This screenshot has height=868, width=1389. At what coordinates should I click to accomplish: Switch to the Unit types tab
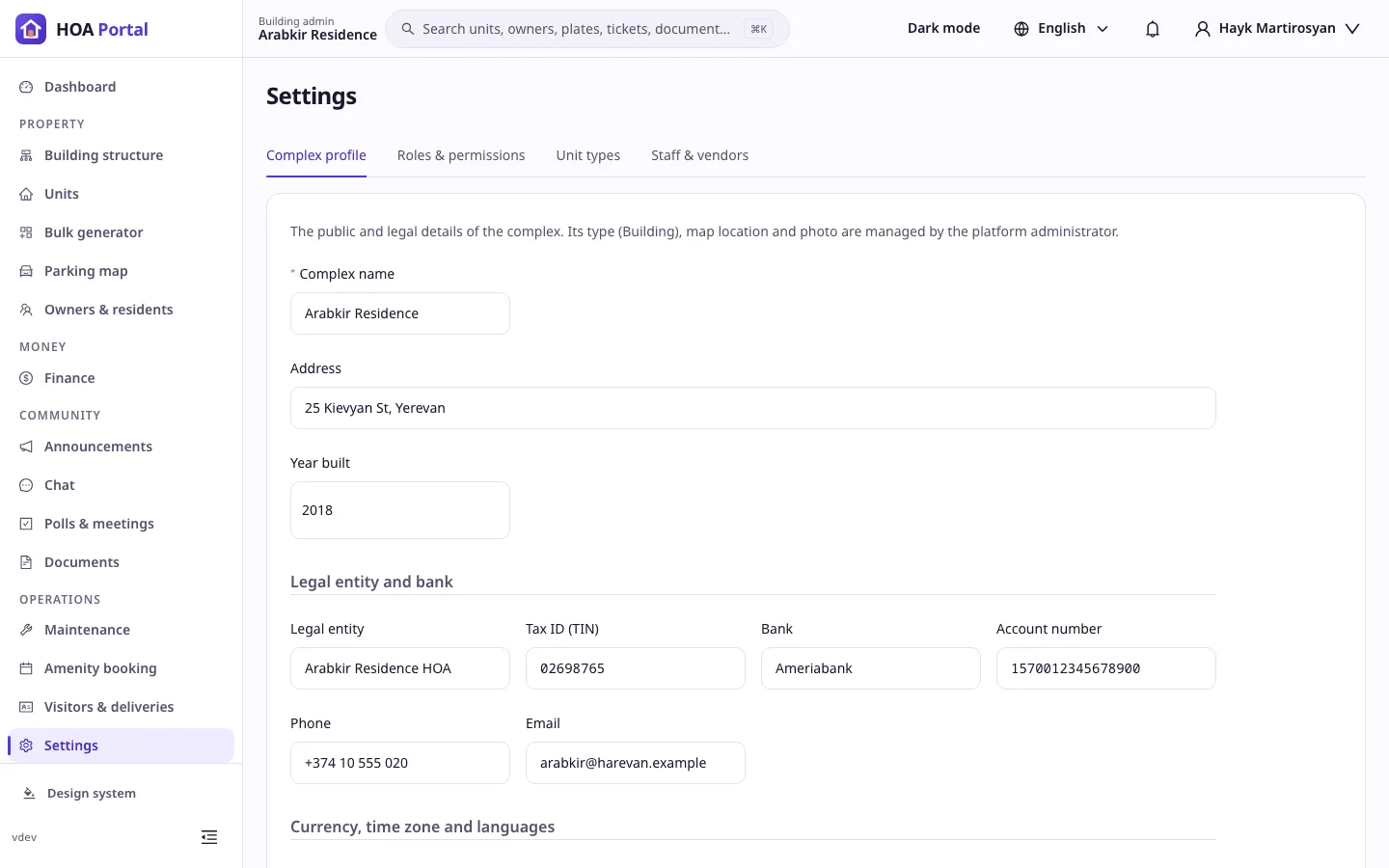[588, 155]
